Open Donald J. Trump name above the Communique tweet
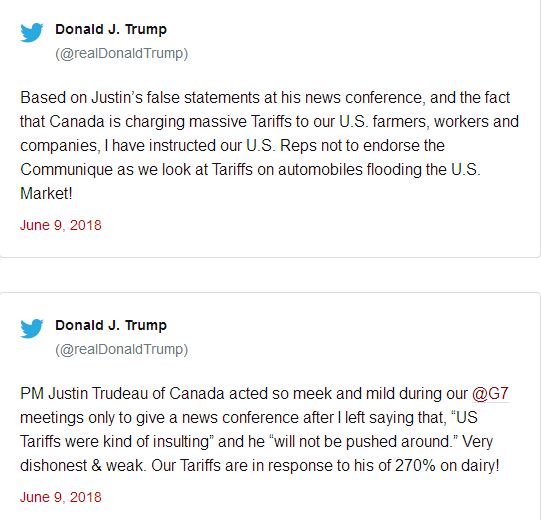 111,29
